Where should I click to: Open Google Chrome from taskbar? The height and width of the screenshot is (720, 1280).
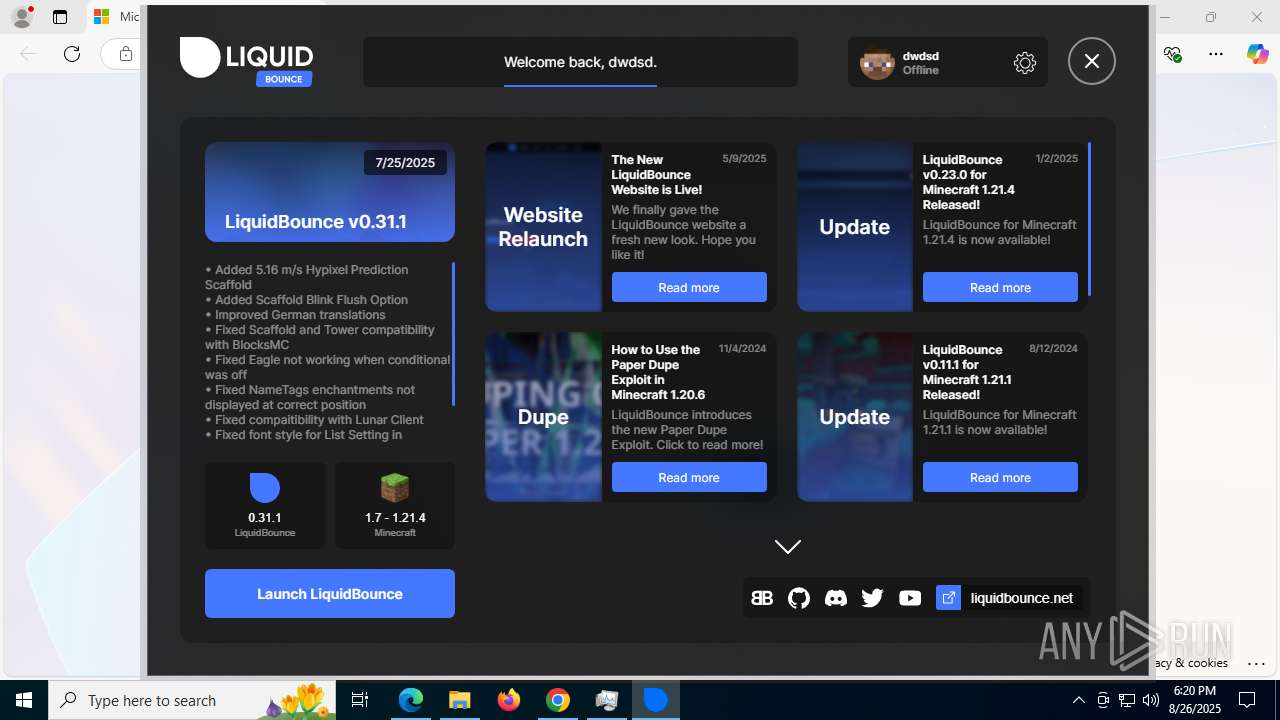pos(558,700)
